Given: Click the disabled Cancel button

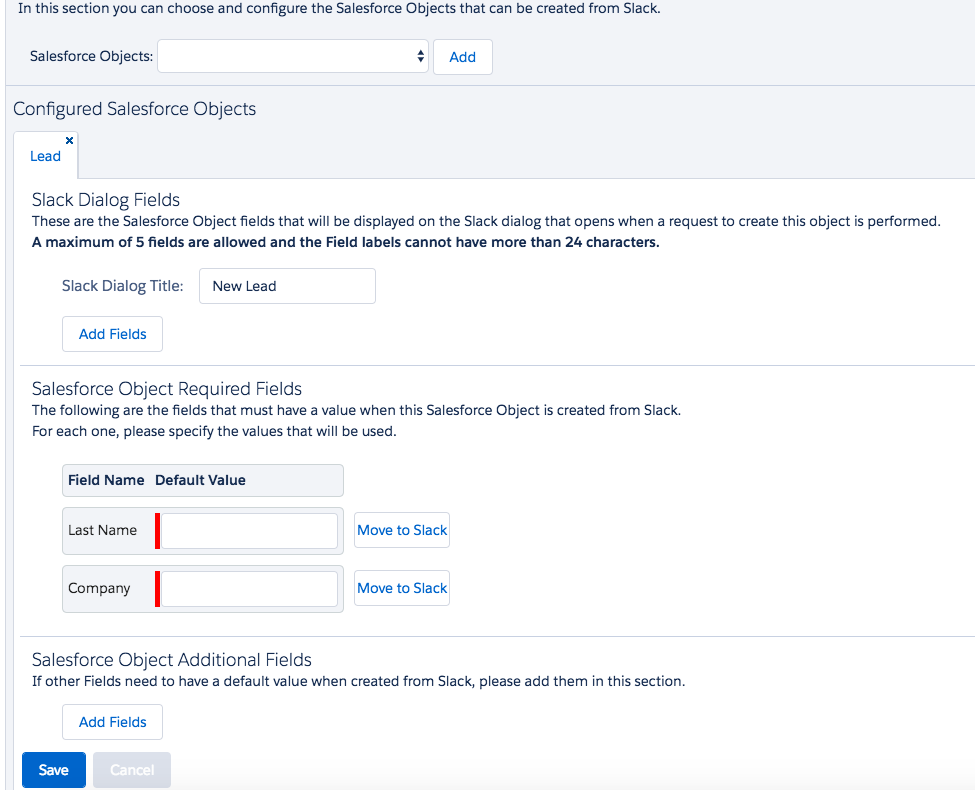Looking at the screenshot, I should coord(131,769).
